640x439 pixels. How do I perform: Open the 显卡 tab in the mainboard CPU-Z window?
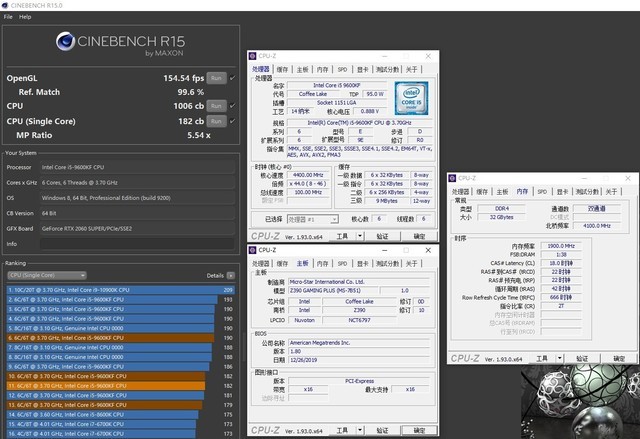pos(362,264)
